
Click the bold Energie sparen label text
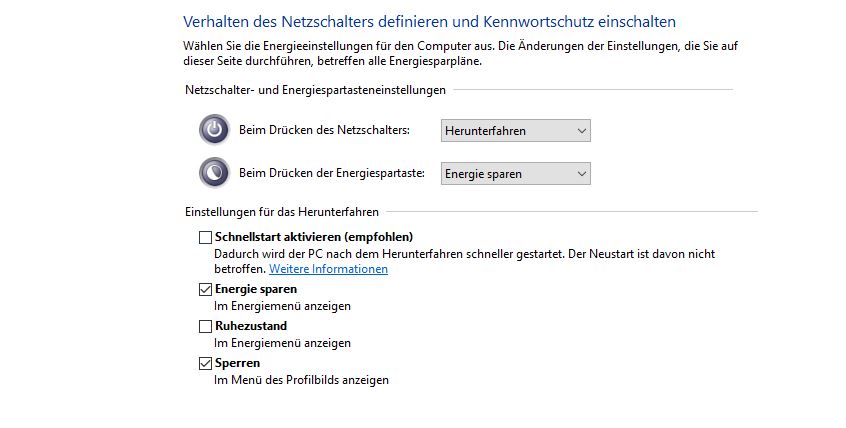point(256,289)
